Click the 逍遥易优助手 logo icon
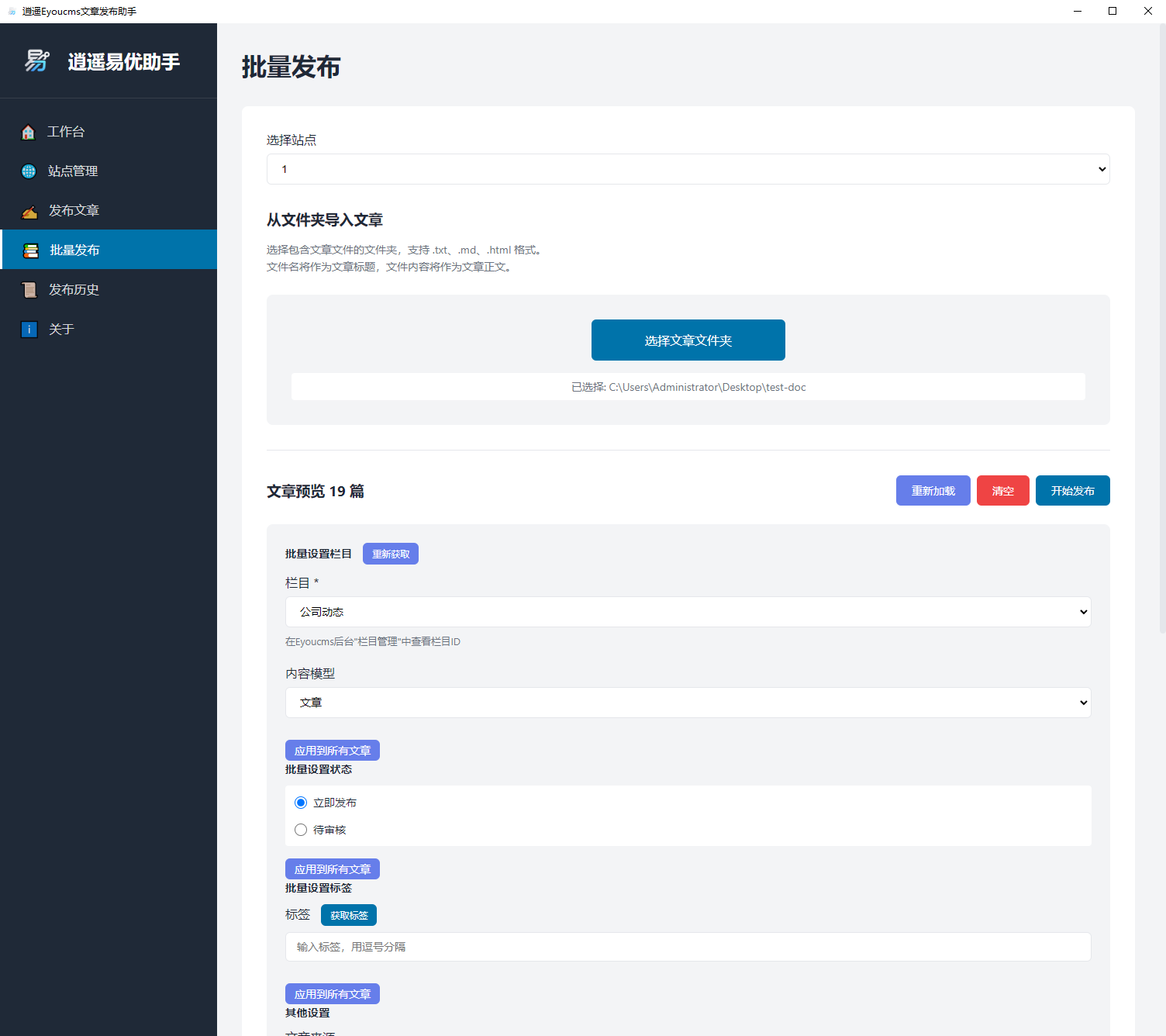This screenshot has height=1036, width=1166. 37,60
